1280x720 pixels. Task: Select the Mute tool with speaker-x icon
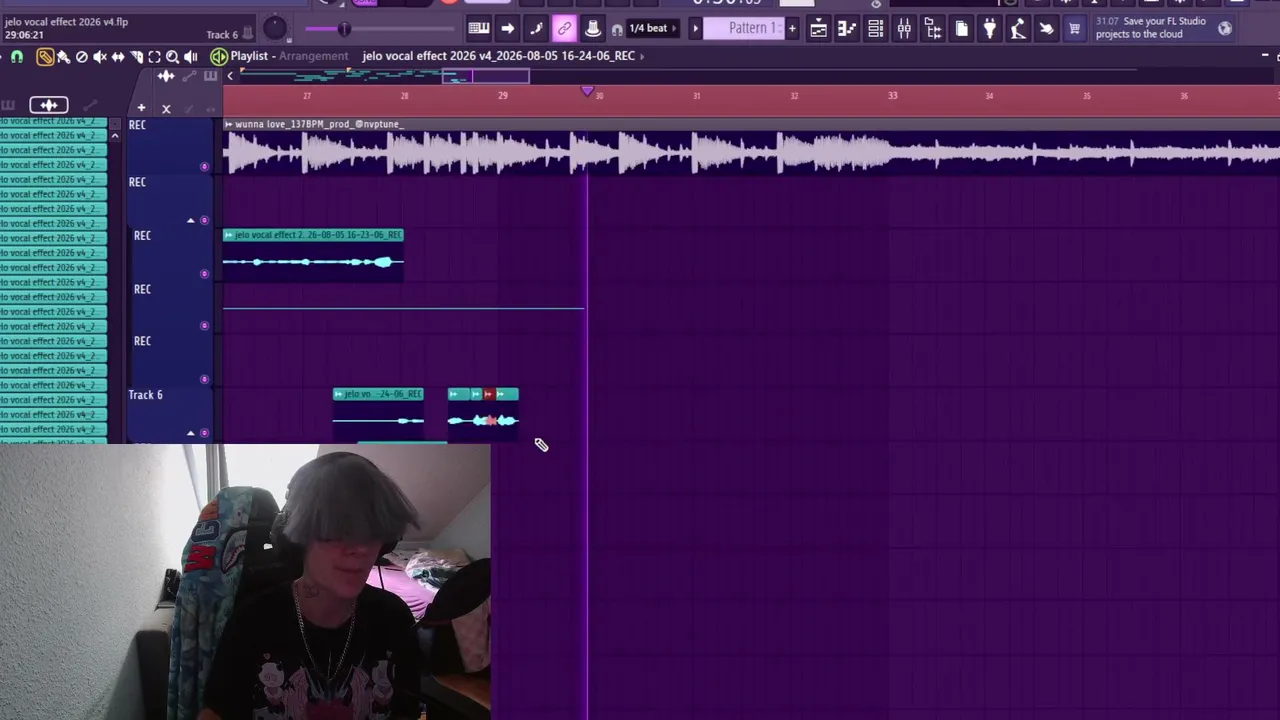[x=100, y=57]
